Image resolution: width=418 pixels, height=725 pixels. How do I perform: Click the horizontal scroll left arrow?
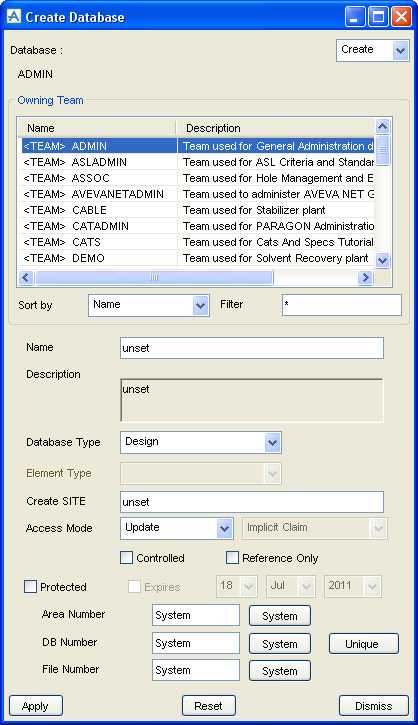pyautogui.click(x=26, y=277)
